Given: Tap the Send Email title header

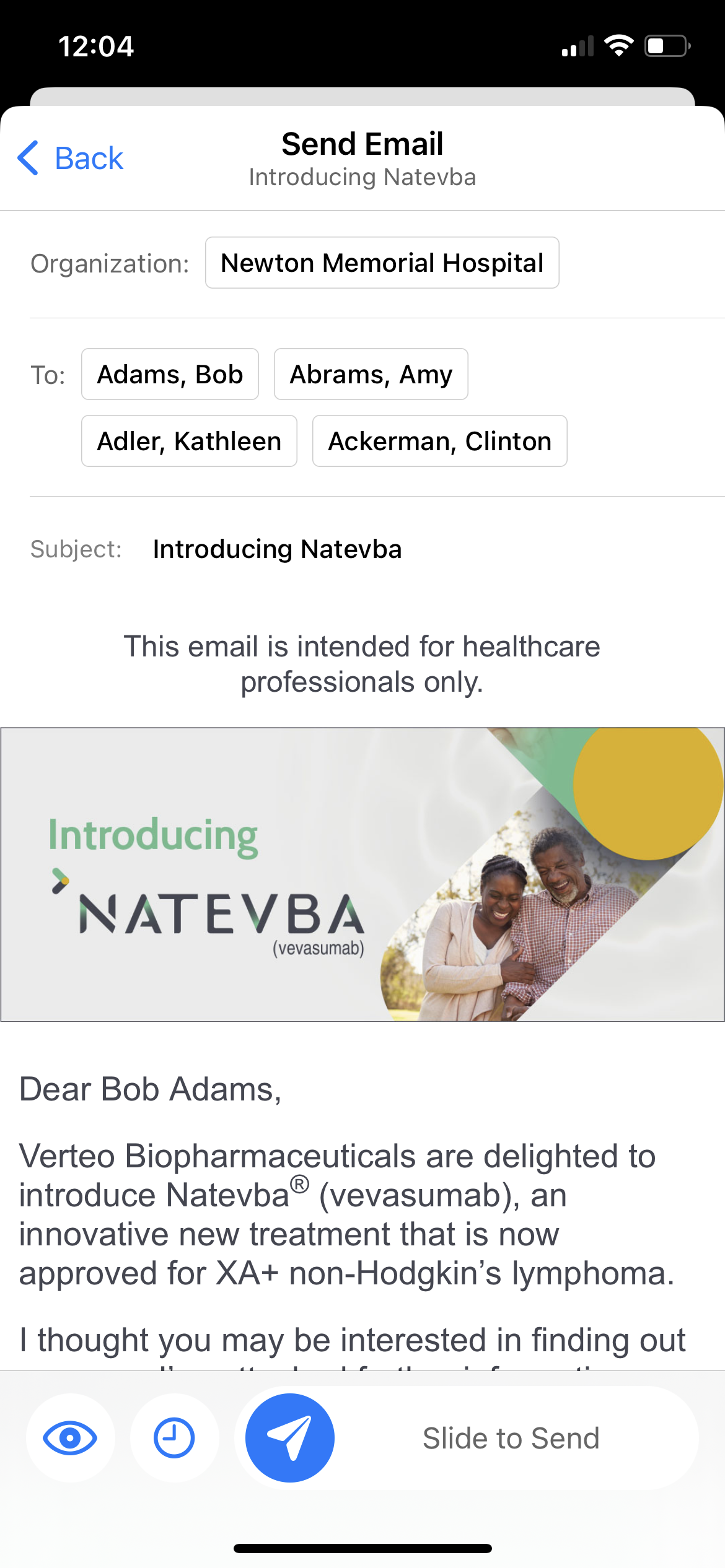Looking at the screenshot, I should click(x=362, y=144).
